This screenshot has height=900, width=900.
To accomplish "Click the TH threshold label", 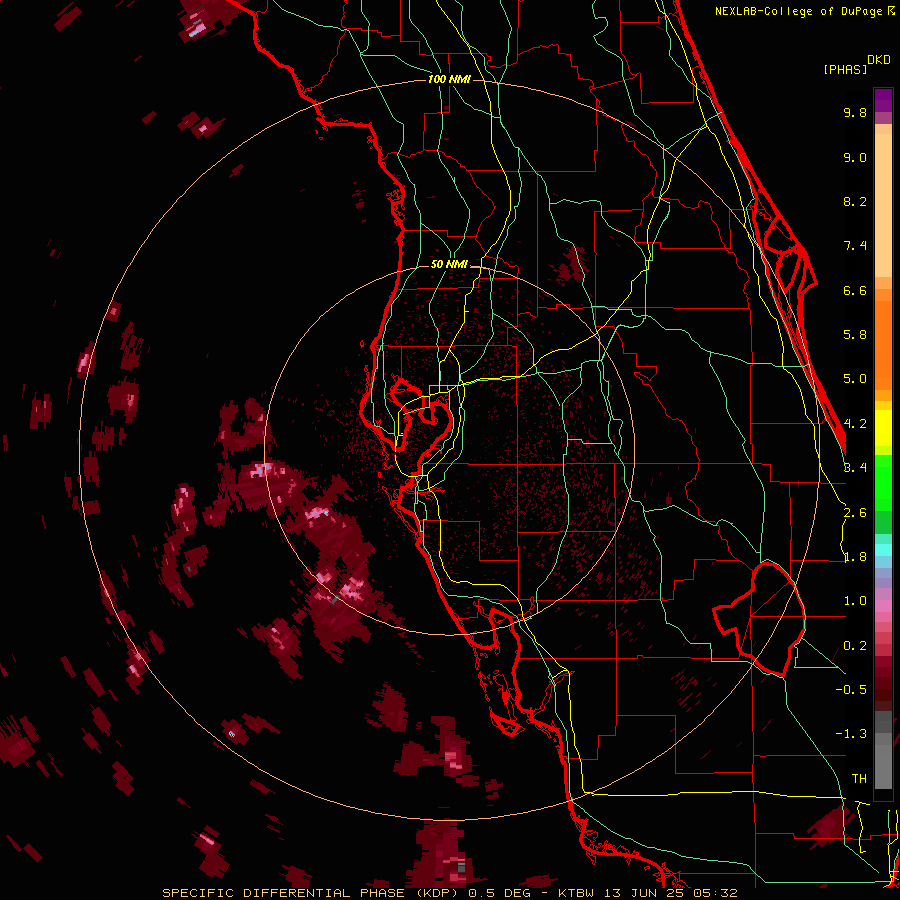I will (x=859, y=779).
